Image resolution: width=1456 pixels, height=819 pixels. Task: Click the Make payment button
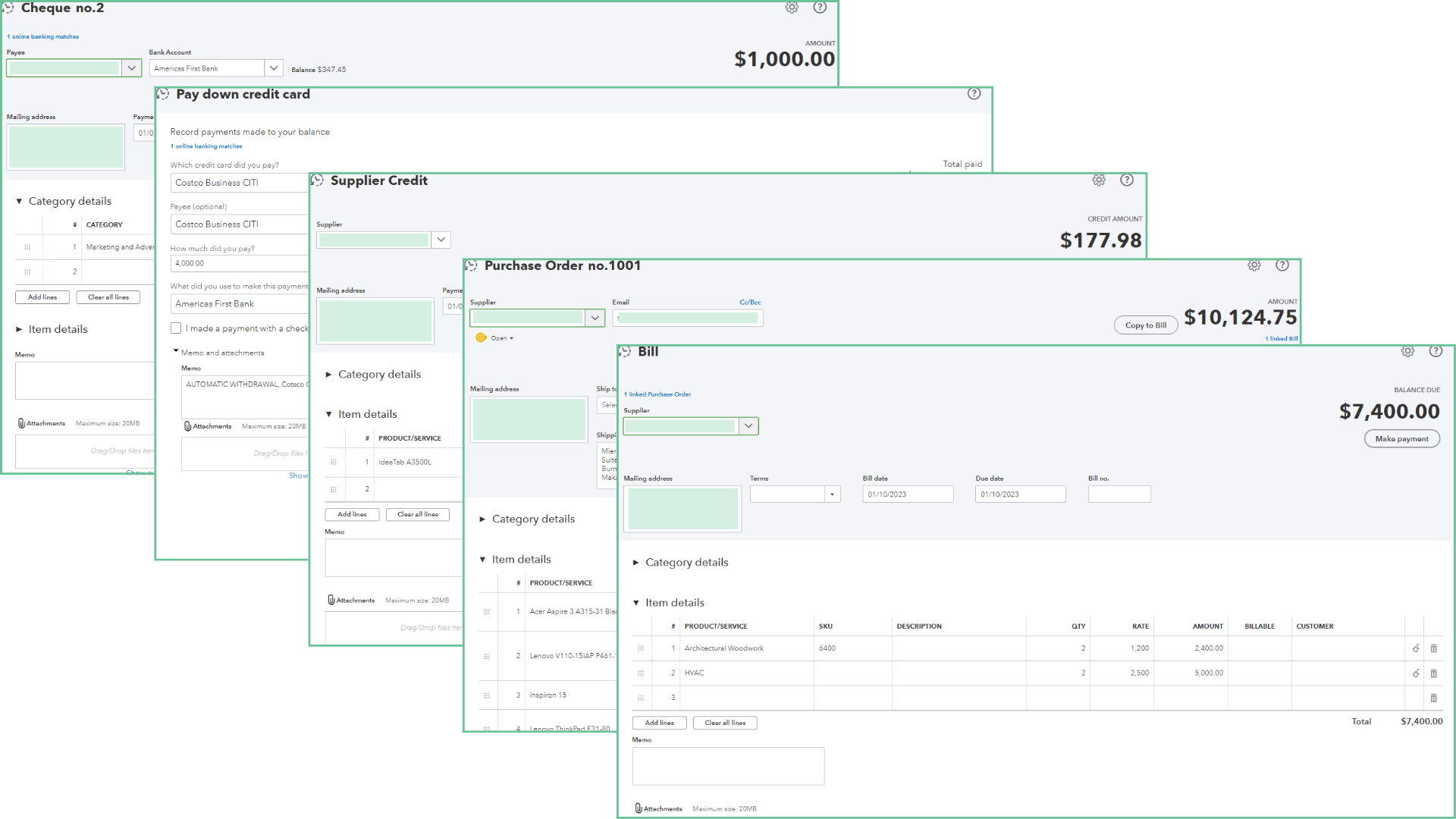pos(1401,439)
